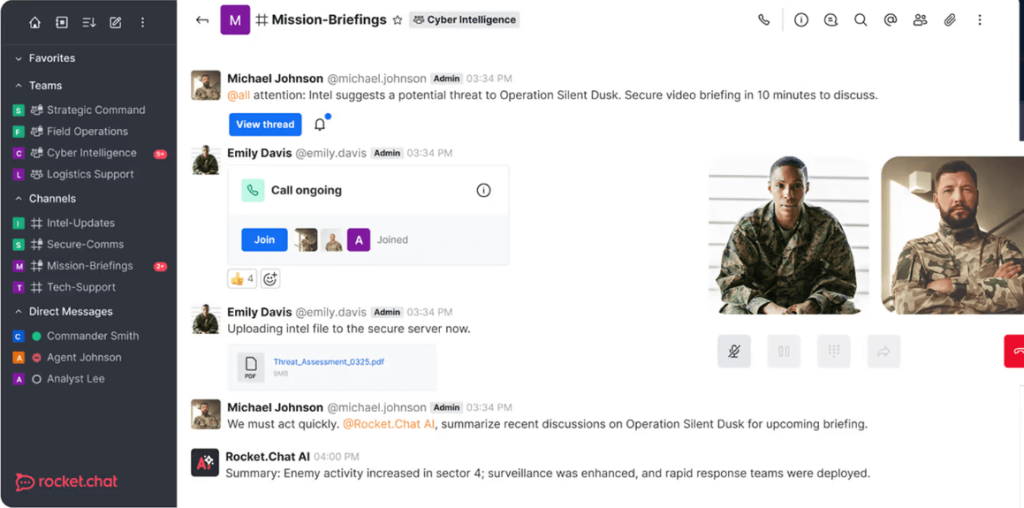1024x508 pixels.
Task: Click the bearded soldier video tile
Action: [952, 235]
